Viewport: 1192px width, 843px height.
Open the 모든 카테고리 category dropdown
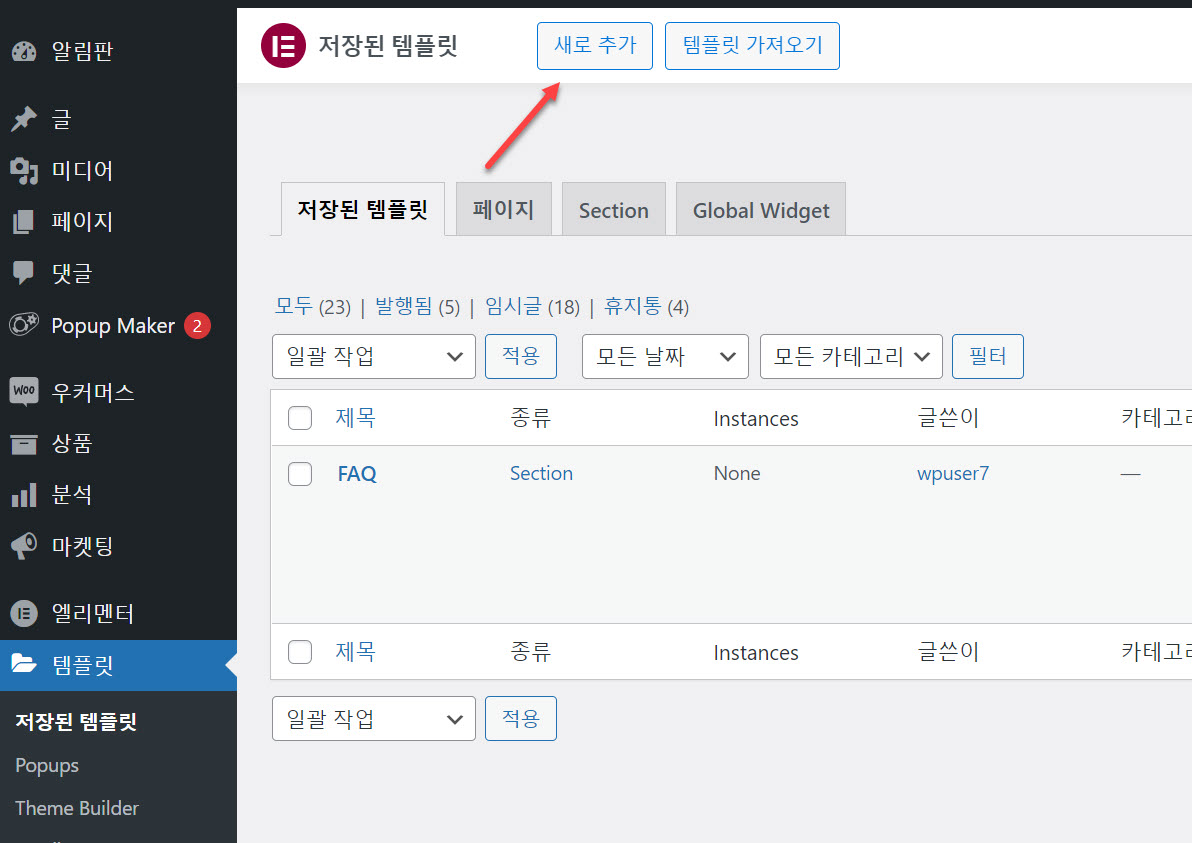(x=850, y=356)
